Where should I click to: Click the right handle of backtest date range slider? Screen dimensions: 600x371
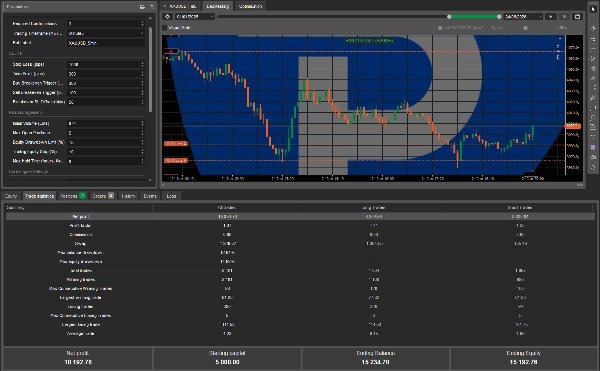click(x=499, y=16)
